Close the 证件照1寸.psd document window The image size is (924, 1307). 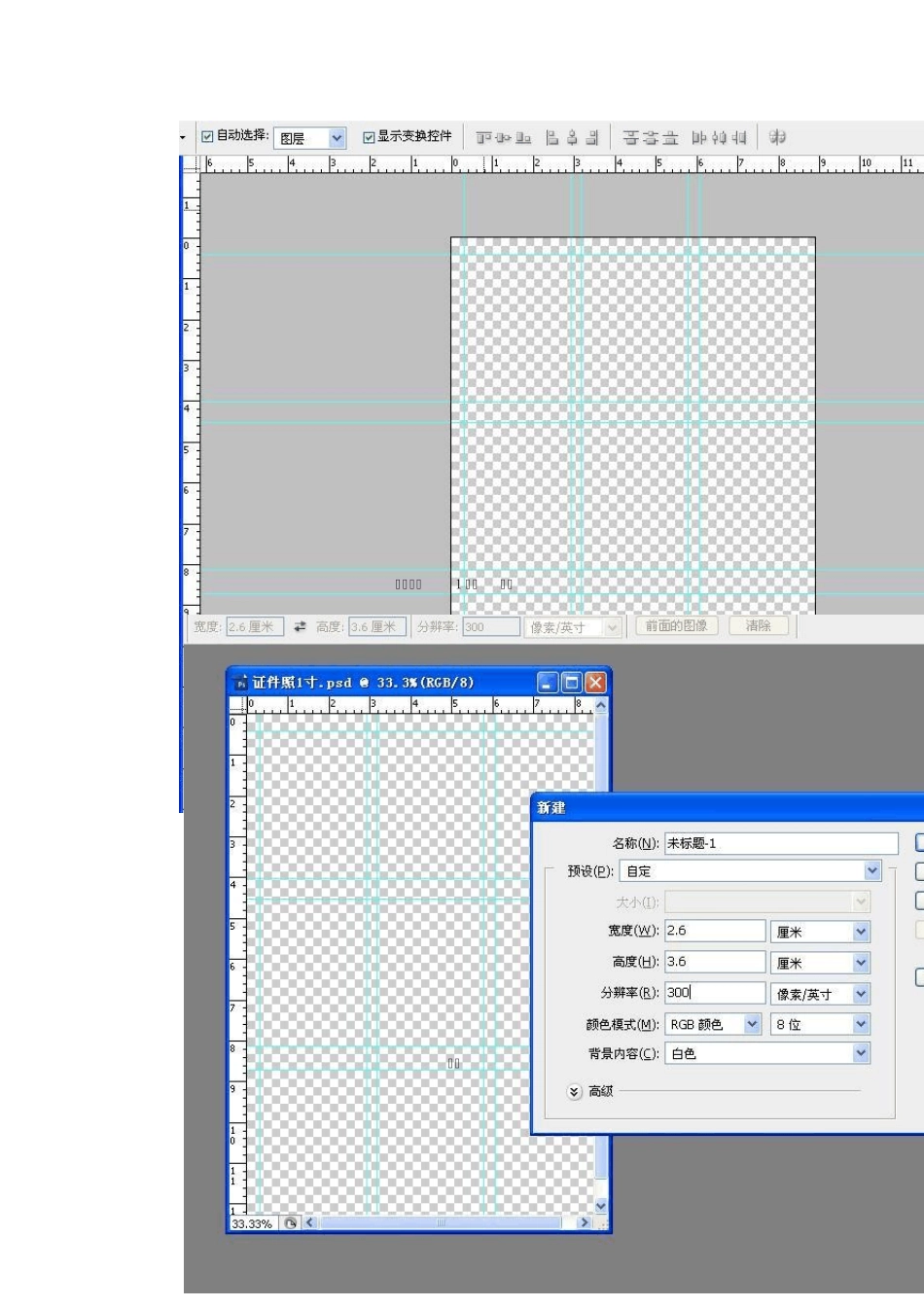click(x=596, y=683)
